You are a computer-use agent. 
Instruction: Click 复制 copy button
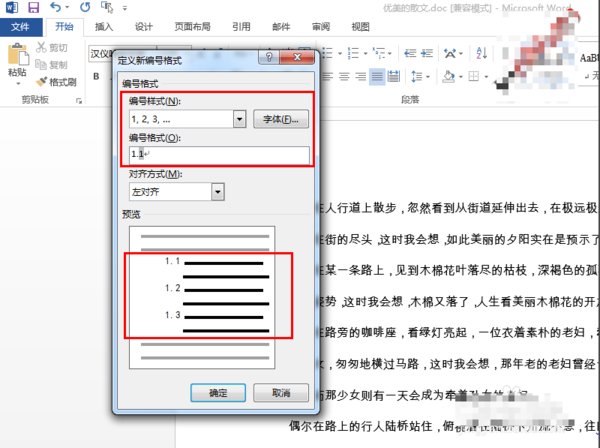pos(52,65)
